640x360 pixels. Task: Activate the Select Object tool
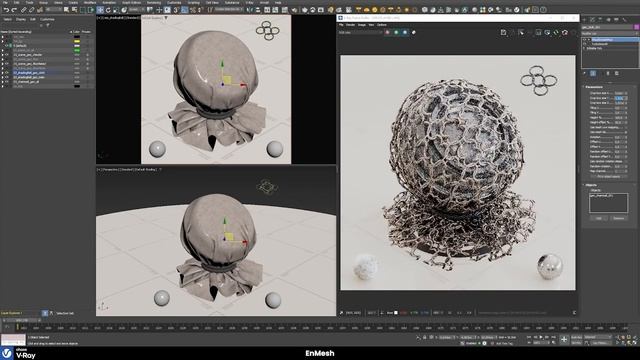(x=66, y=10)
